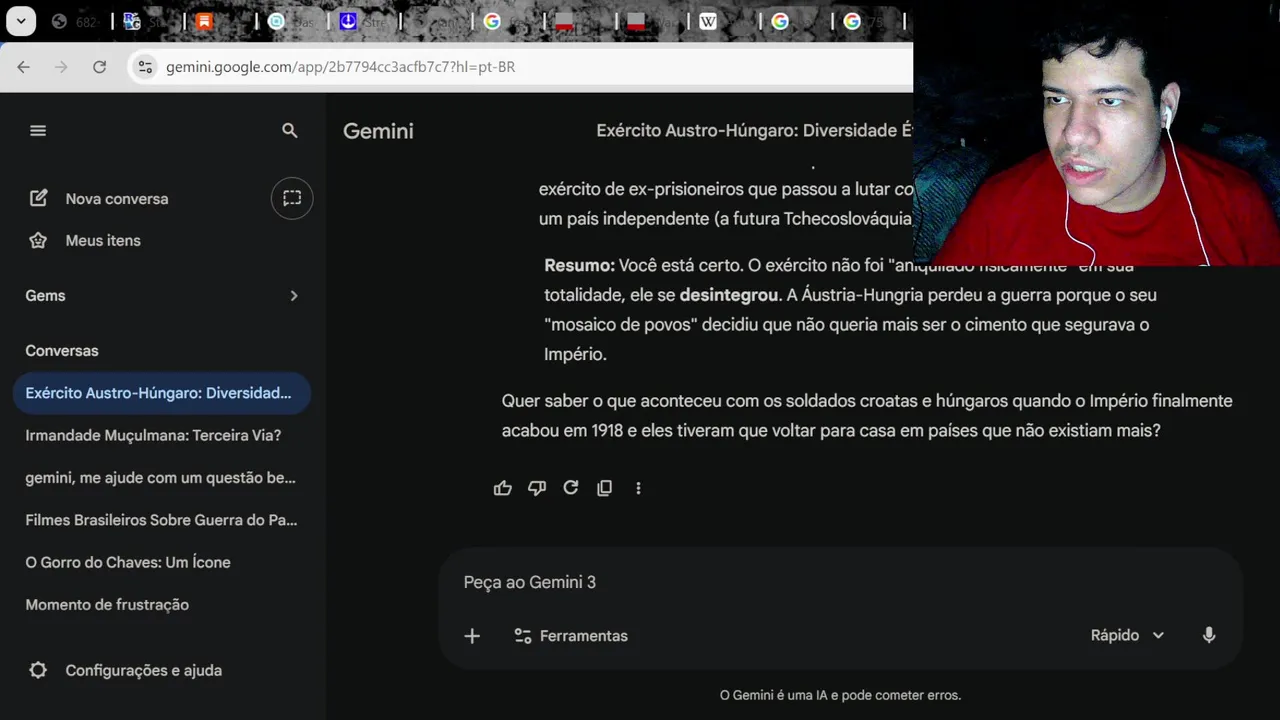Click the browser forward arrow
The image size is (1280, 720).
point(61,67)
